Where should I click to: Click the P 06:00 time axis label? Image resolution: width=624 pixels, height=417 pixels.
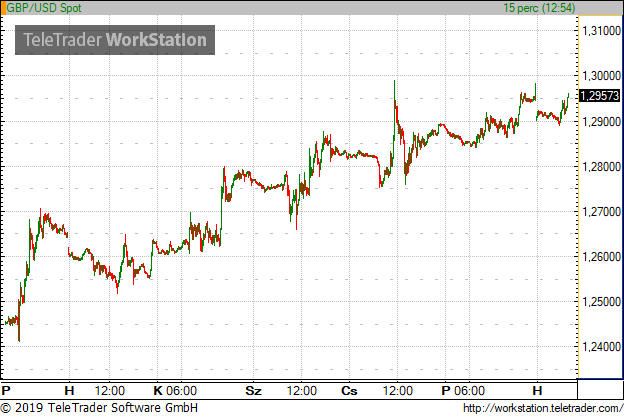pyautogui.click(x=463, y=391)
